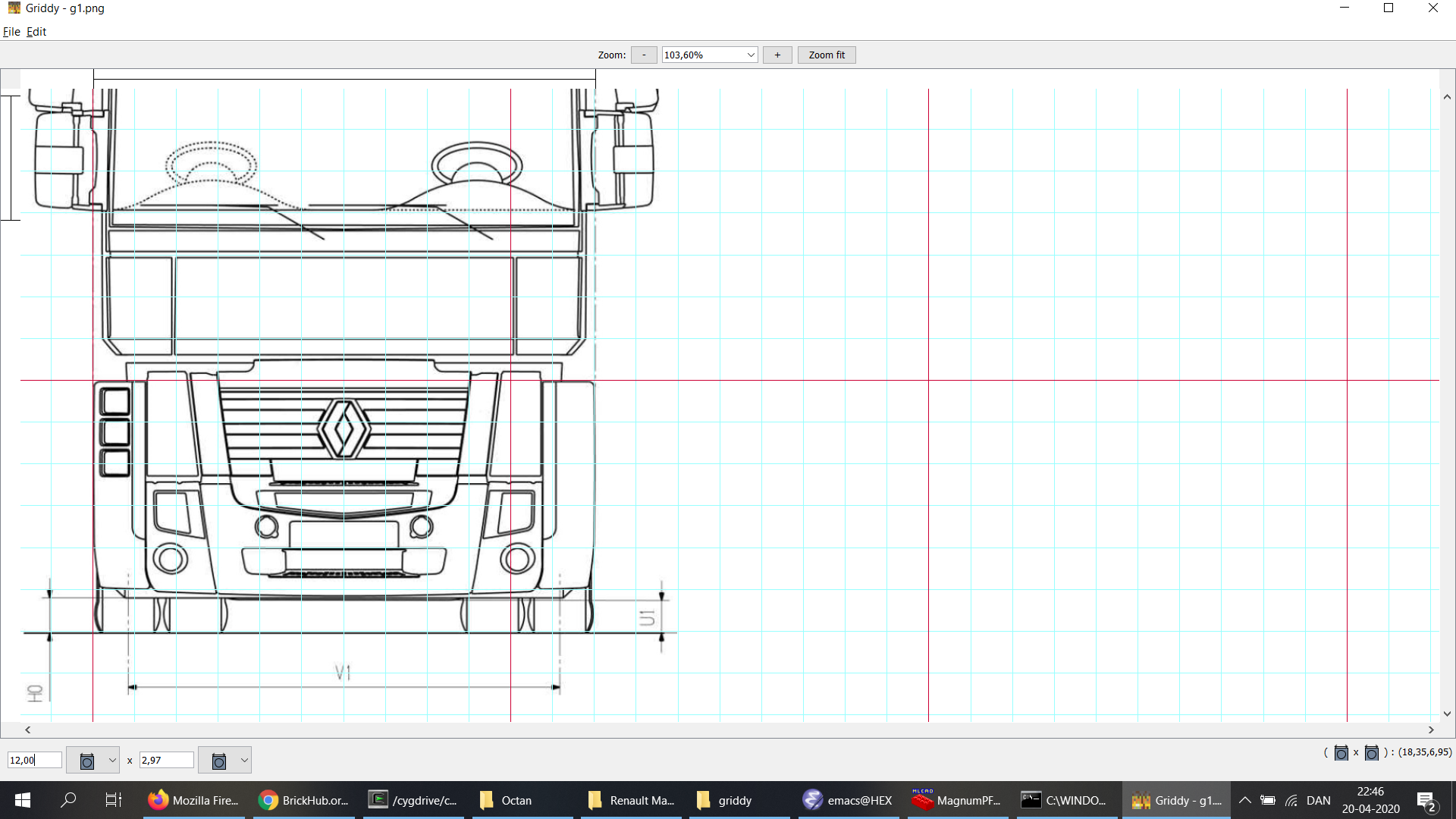Click the zoom in plus button

(x=777, y=55)
